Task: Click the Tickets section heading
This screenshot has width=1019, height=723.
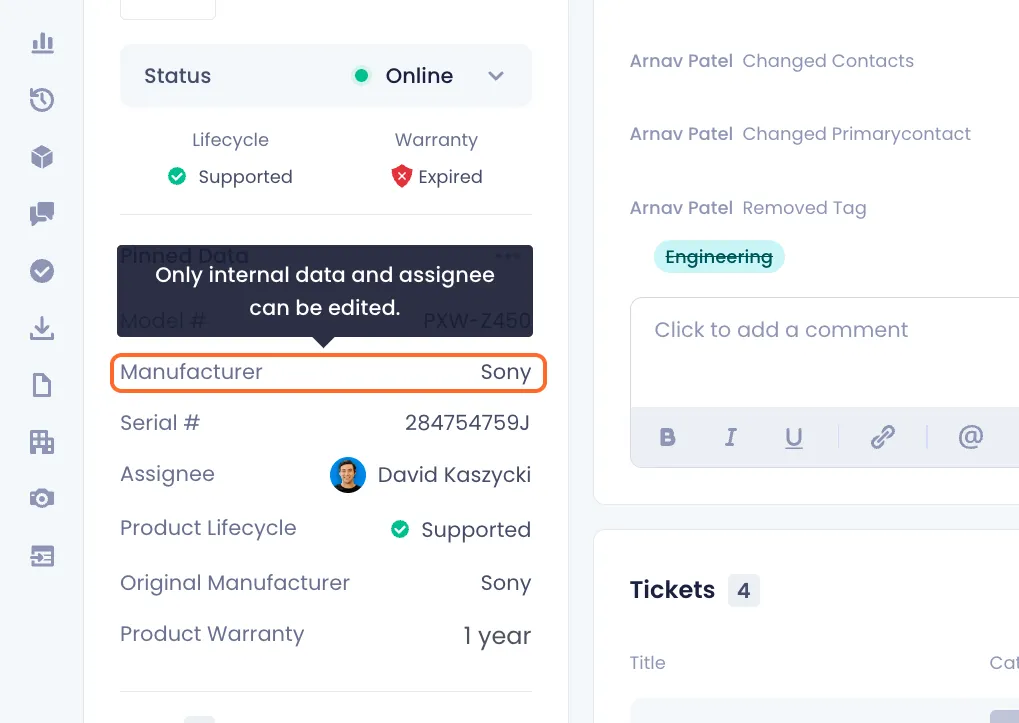Action: pos(672,590)
